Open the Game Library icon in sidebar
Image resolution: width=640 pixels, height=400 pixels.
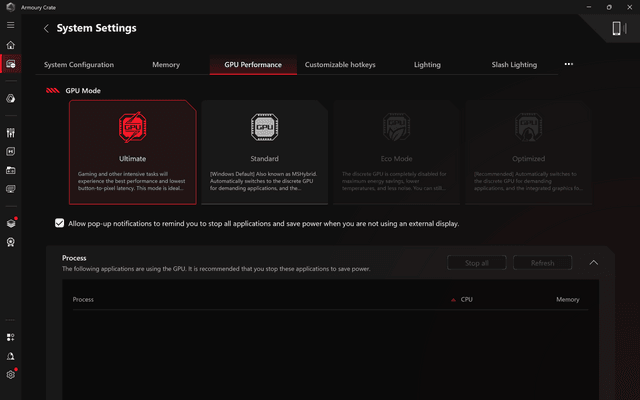(x=11, y=170)
